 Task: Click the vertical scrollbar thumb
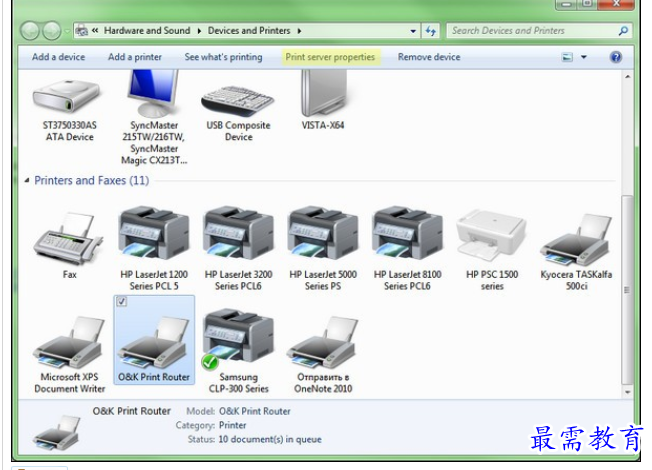point(627,290)
